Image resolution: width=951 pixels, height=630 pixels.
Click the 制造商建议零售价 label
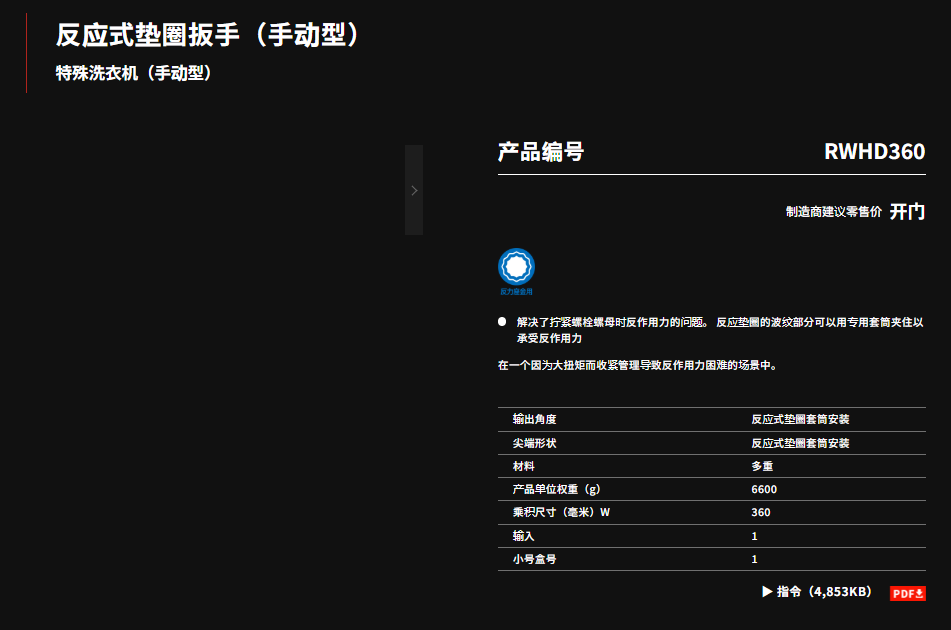coord(833,212)
